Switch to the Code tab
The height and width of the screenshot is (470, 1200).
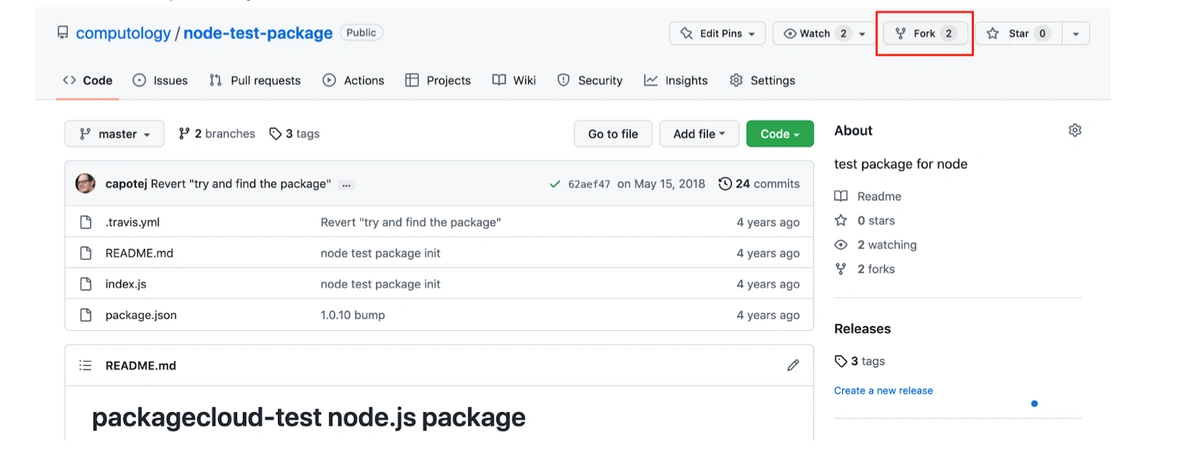(87, 80)
